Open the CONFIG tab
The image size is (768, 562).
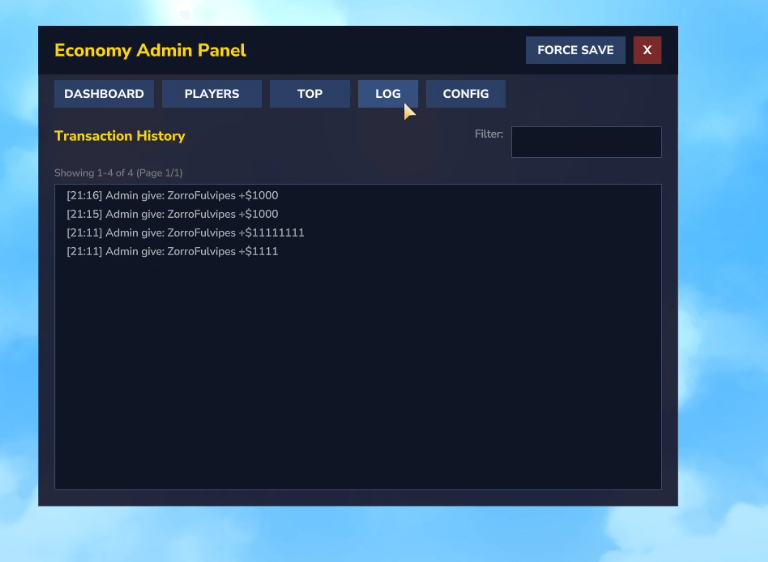tap(466, 94)
